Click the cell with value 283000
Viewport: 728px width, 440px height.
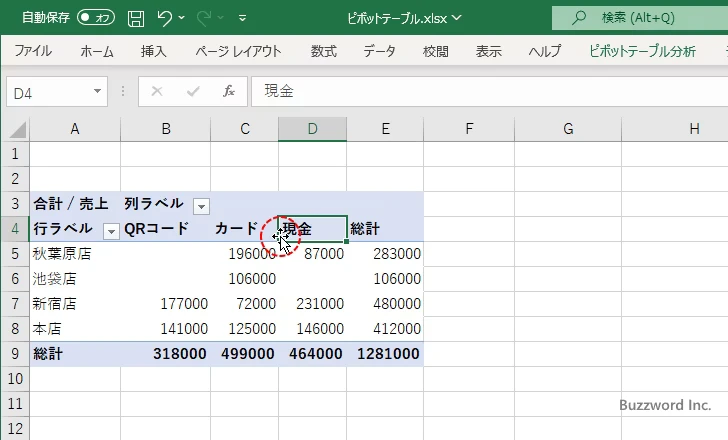[385, 254]
